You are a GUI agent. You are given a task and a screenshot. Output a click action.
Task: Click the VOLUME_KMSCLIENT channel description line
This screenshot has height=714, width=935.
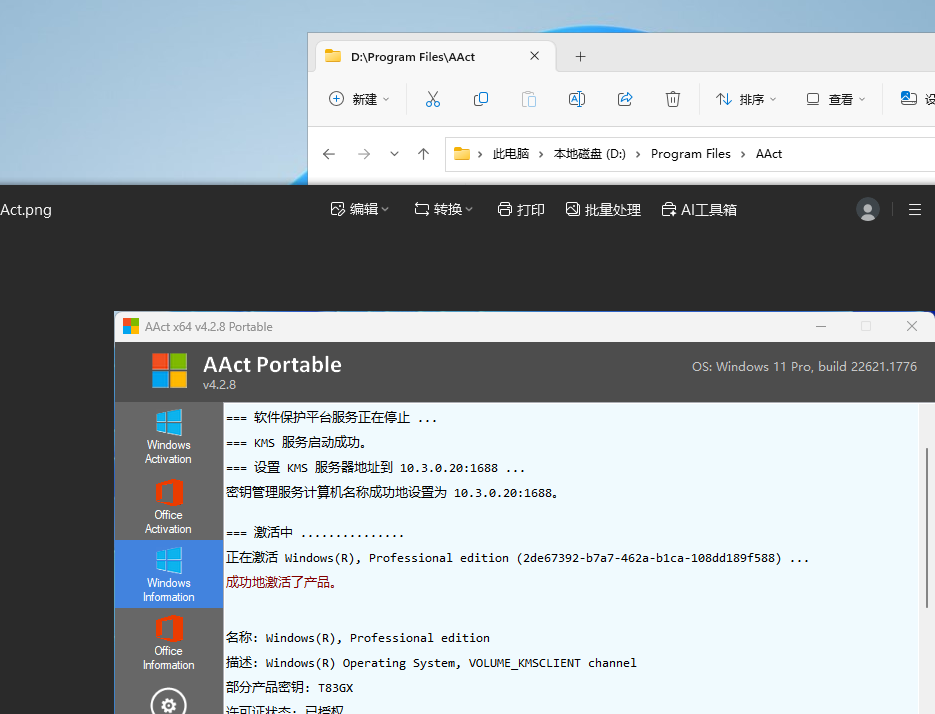click(431, 663)
